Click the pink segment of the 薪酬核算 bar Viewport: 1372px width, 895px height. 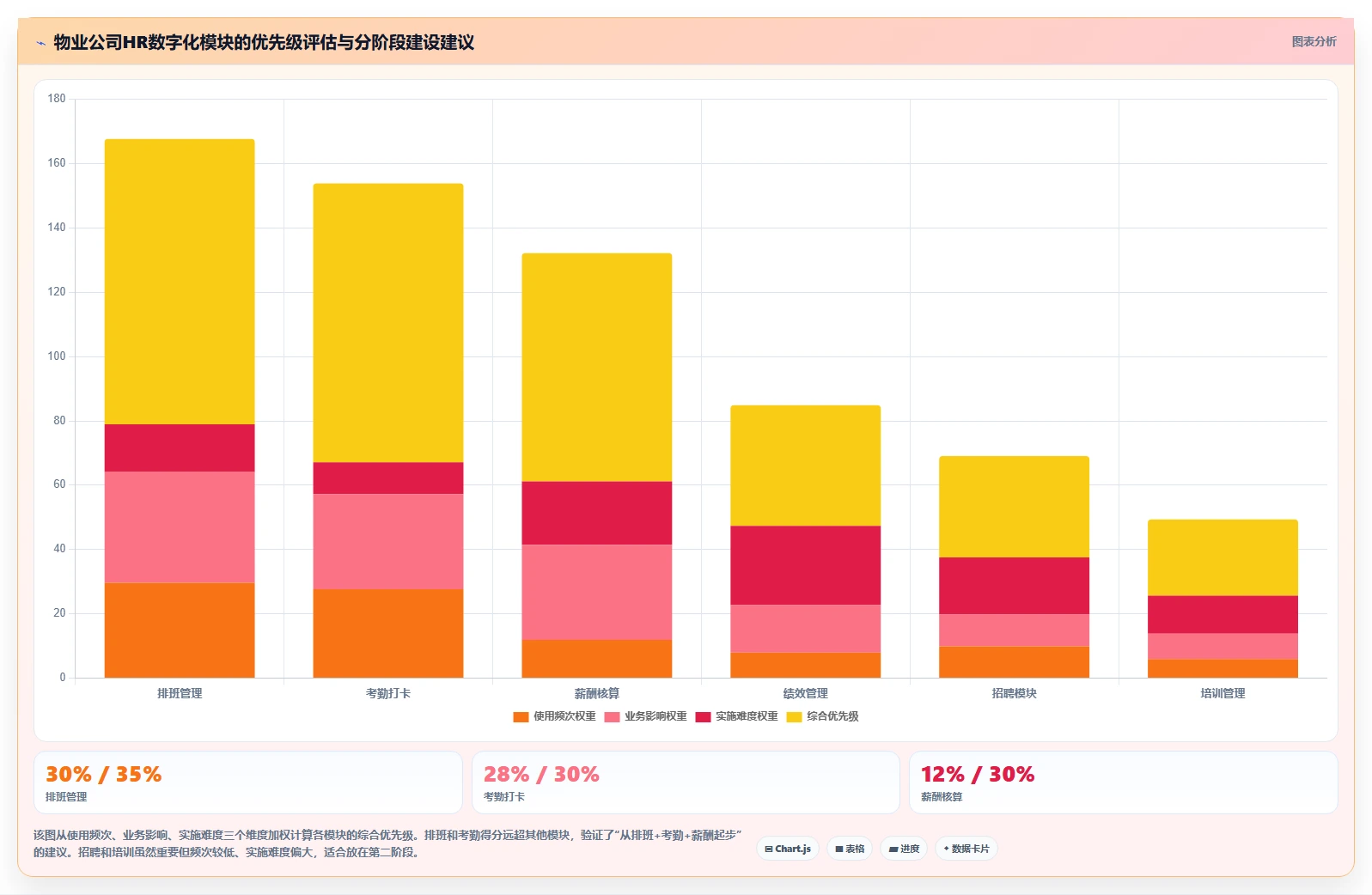pos(597,592)
